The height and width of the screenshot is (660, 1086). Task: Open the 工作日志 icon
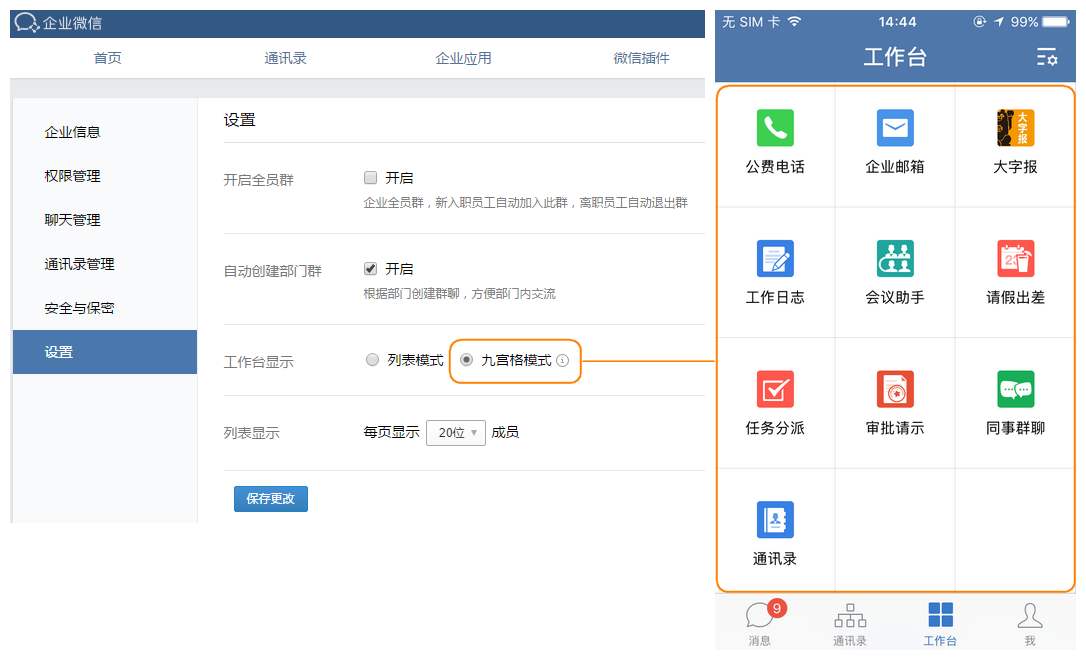tap(775, 258)
